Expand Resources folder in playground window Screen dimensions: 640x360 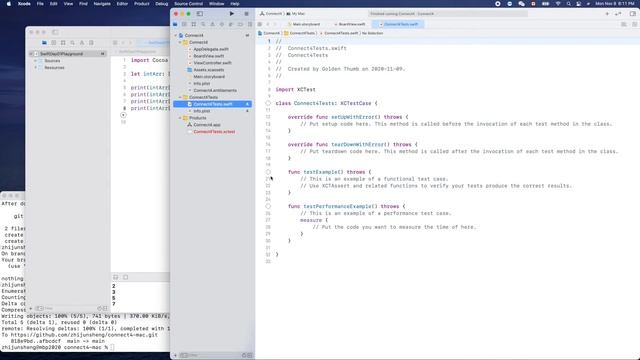point(36,68)
